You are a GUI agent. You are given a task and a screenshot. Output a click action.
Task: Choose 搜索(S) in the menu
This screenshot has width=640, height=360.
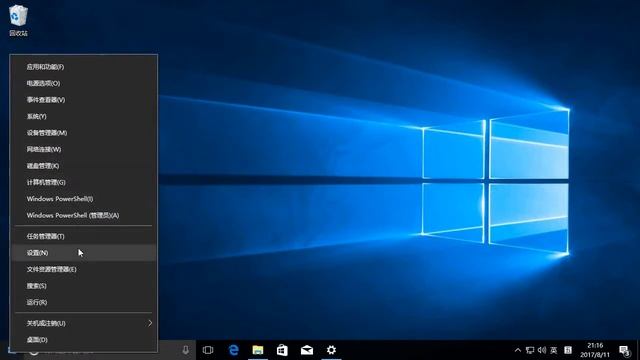click(x=83, y=286)
